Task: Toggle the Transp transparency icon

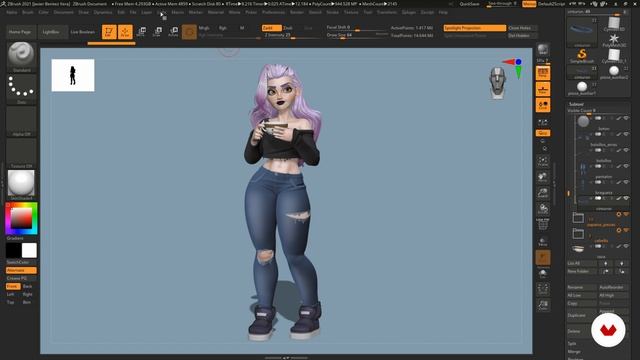Action: click(x=542, y=241)
